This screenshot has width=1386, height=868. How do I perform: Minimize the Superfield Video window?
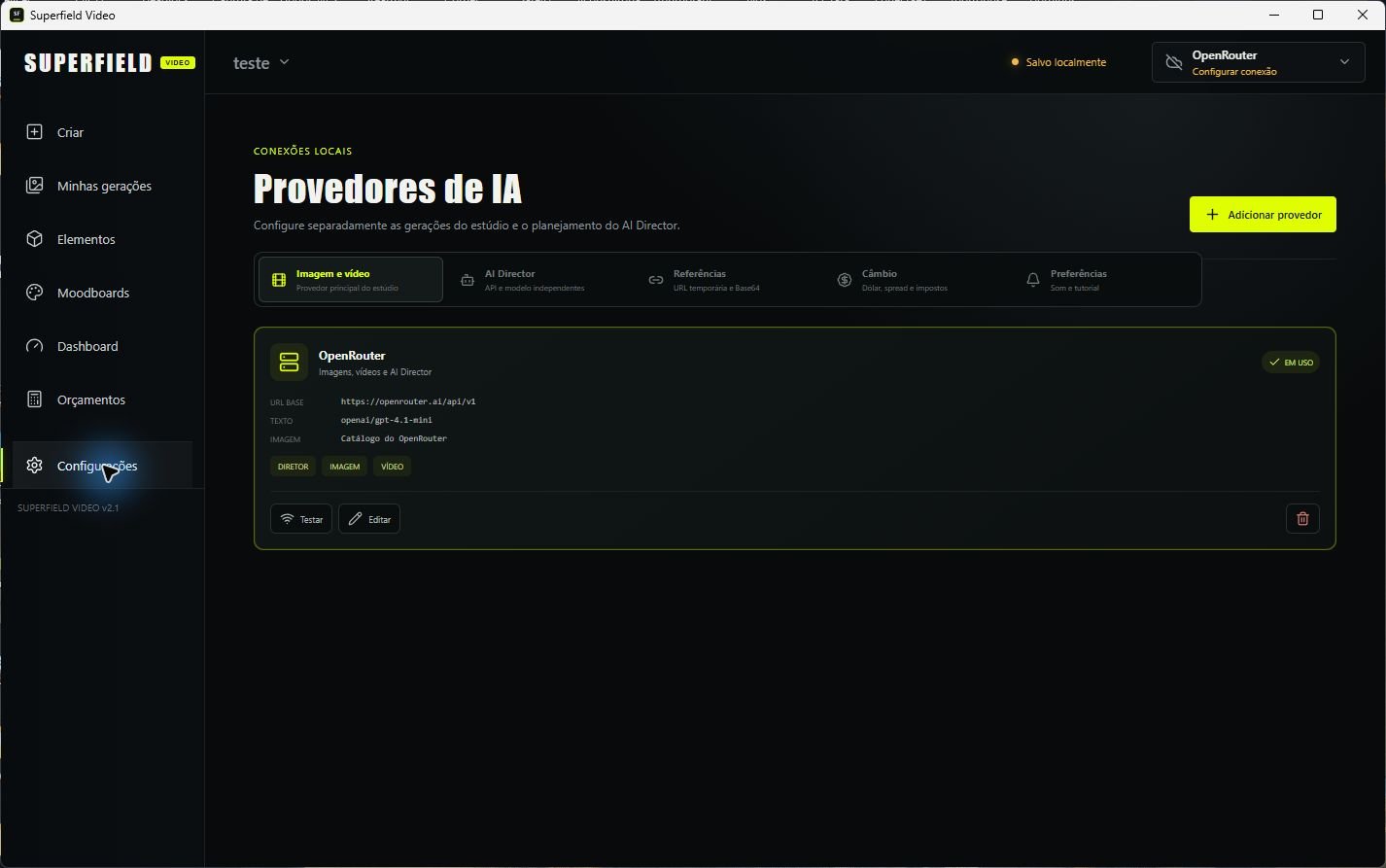[1274, 15]
